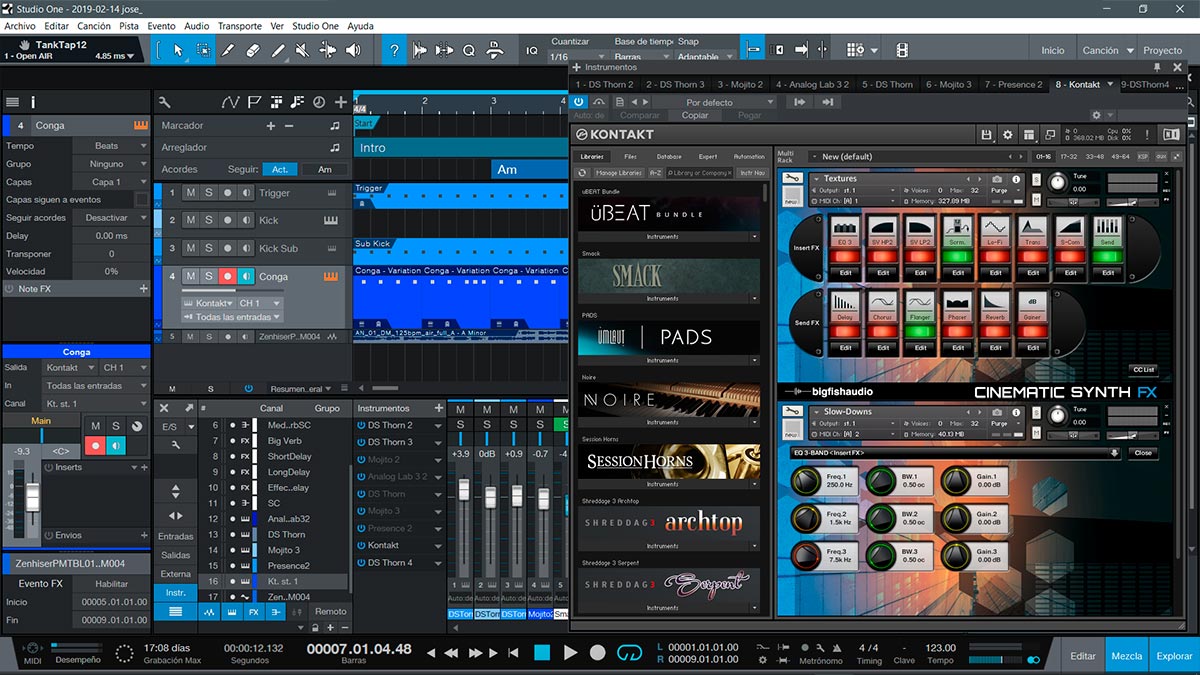Screen dimensions: 1200x675
Task: Open Kontakt options gear icon
Action: (1007, 134)
